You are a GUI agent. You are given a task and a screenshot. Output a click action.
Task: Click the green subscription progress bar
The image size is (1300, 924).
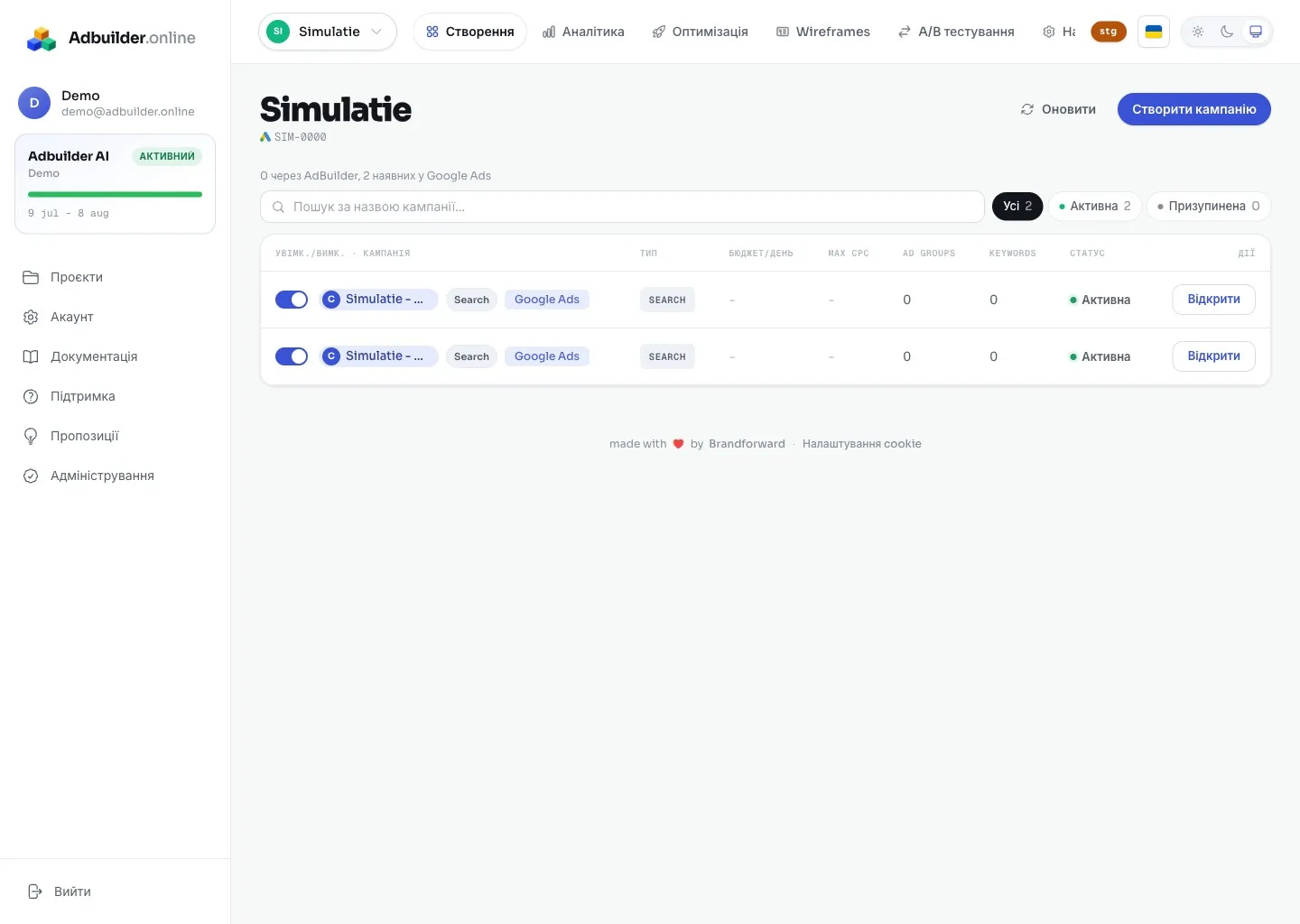(x=115, y=194)
